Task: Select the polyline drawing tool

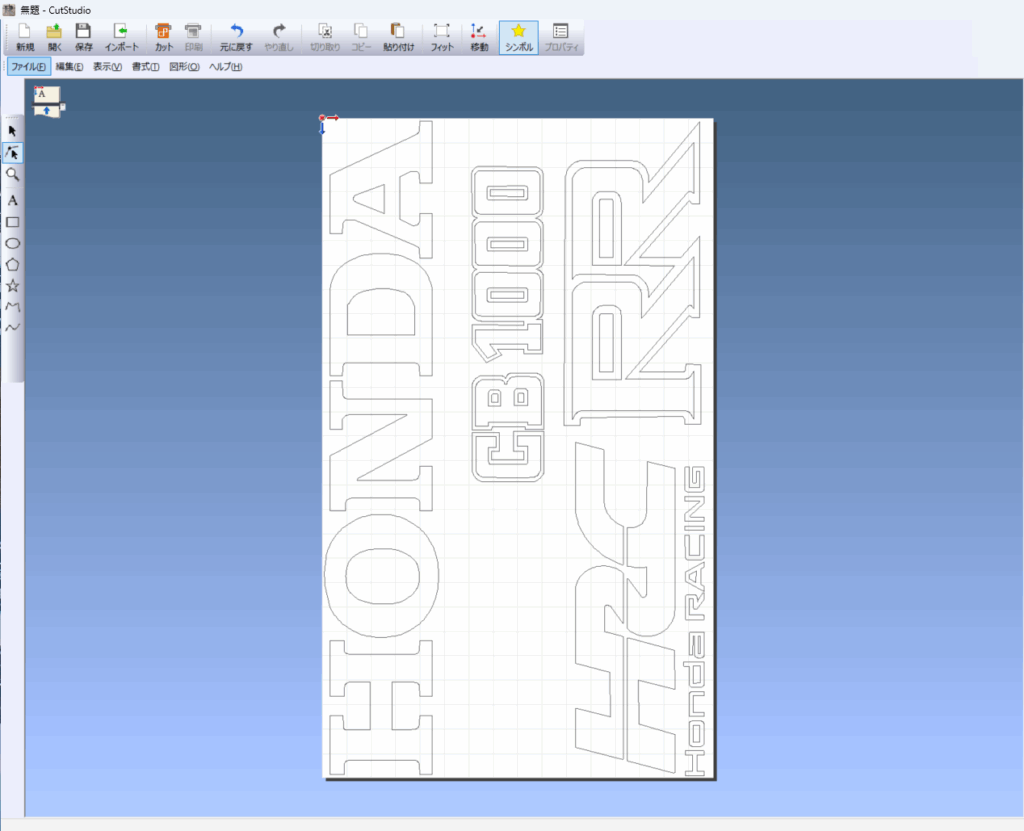Action: tap(12, 306)
